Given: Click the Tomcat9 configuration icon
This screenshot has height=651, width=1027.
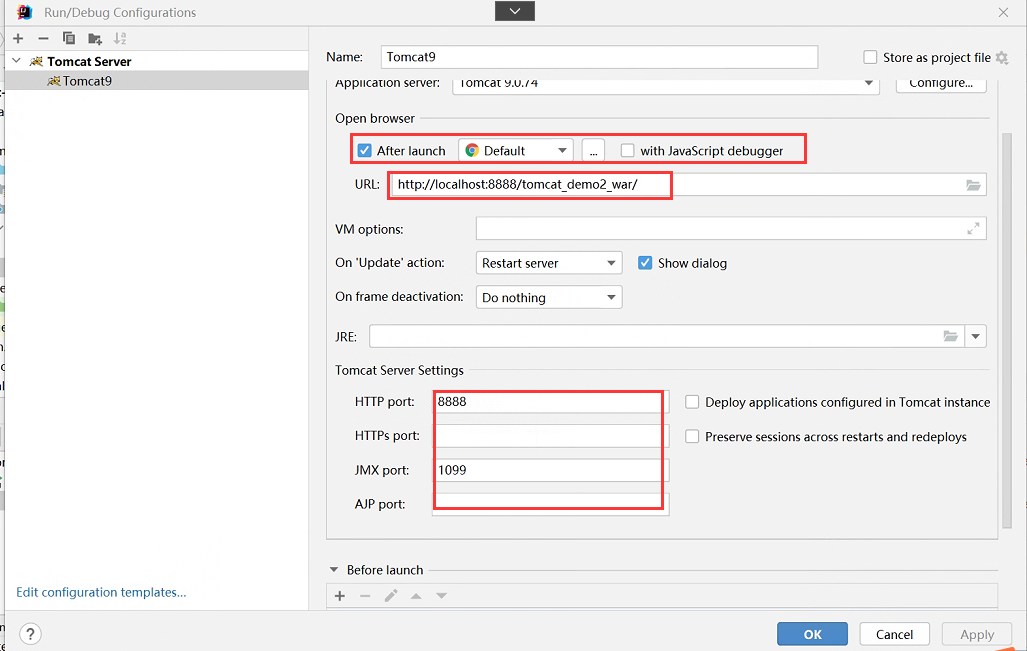Looking at the screenshot, I should (54, 81).
